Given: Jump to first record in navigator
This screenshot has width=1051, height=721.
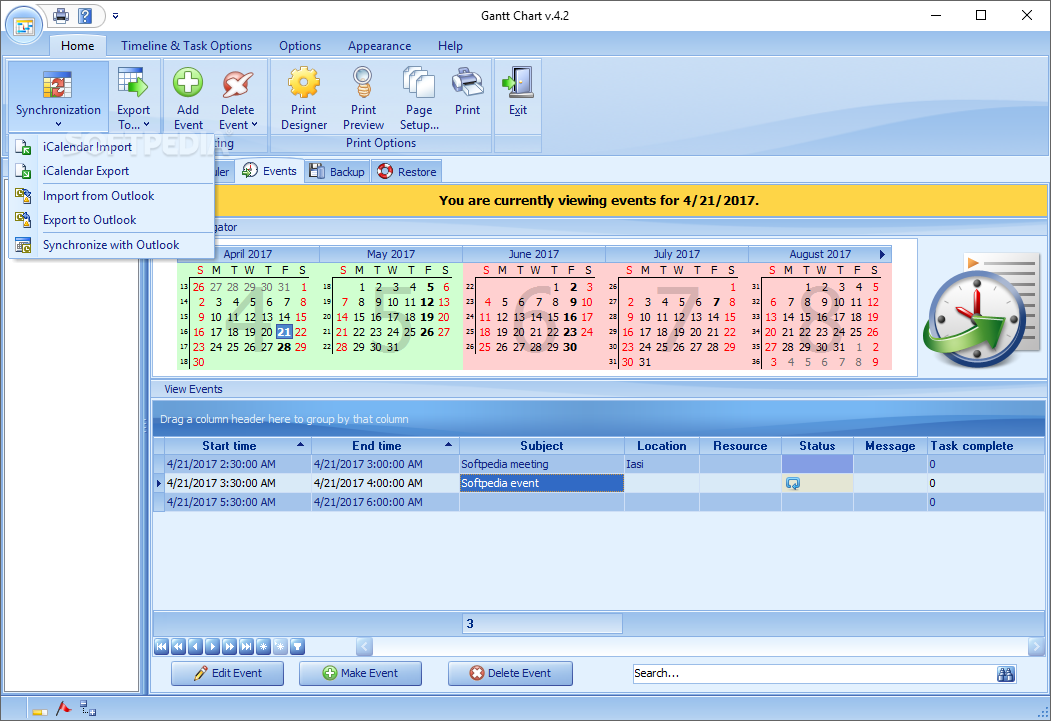Looking at the screenshot, I should (162, 646).
